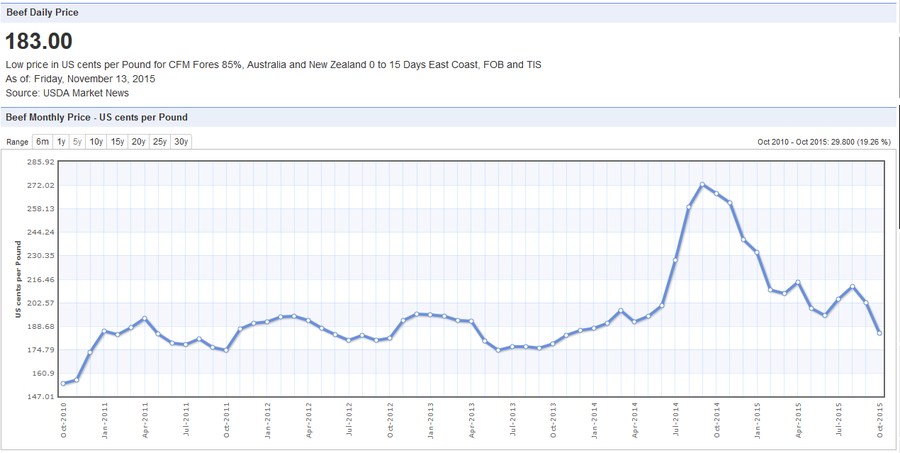Choose the 15y range button
Image resolution: width=900 pixels, height=453 pixels.
click(117, 142)
